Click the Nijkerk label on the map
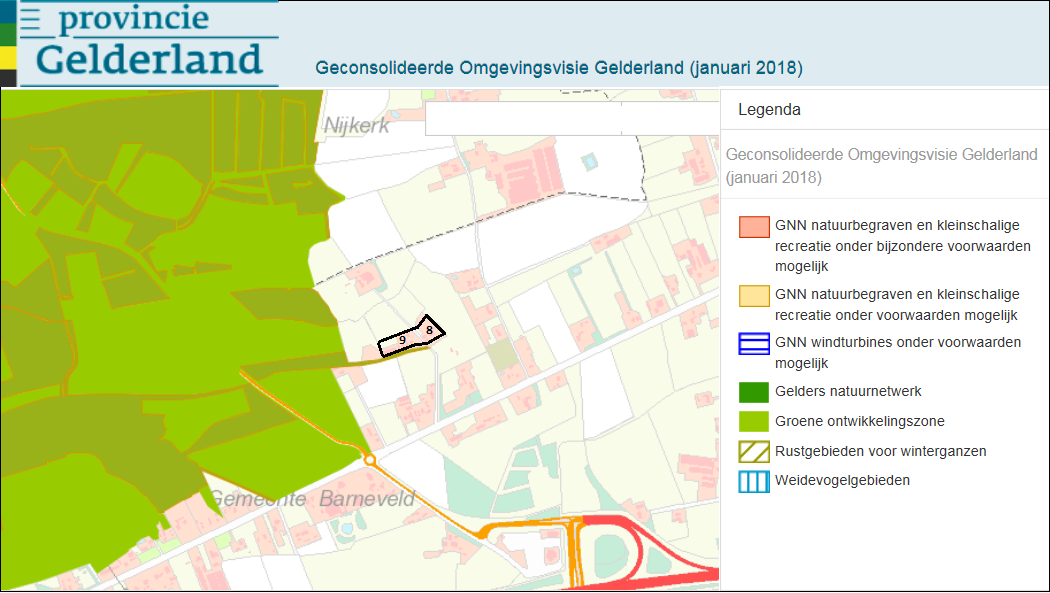This screenshot has width=1050, height=593. coord(356,125)
